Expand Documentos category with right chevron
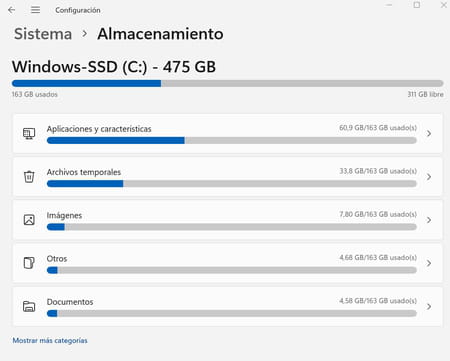450x361 pixels. click(429, 306)
